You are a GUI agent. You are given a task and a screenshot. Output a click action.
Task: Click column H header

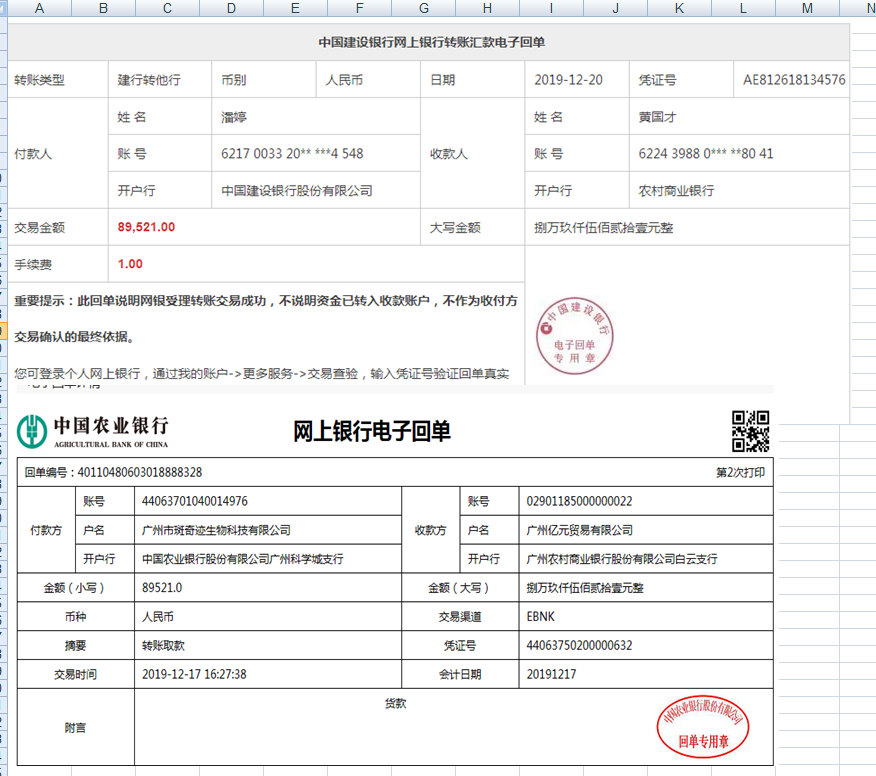tap(487, 9)
